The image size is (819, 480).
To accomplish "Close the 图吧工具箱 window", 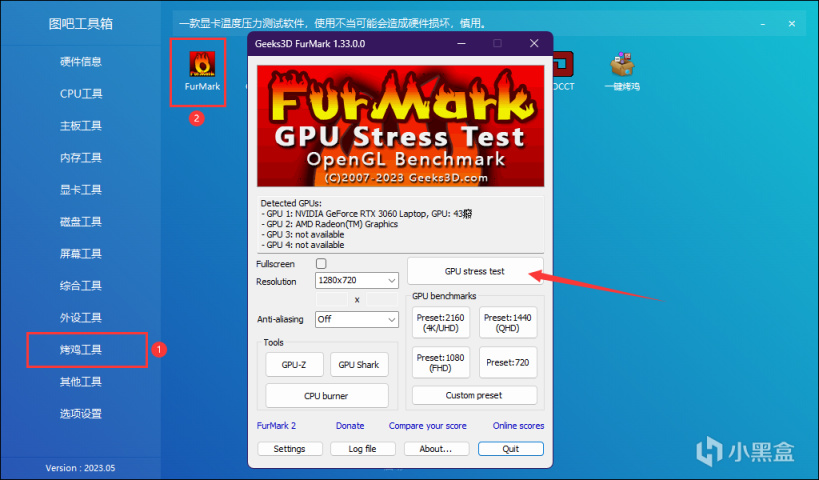I will point(792,24).
